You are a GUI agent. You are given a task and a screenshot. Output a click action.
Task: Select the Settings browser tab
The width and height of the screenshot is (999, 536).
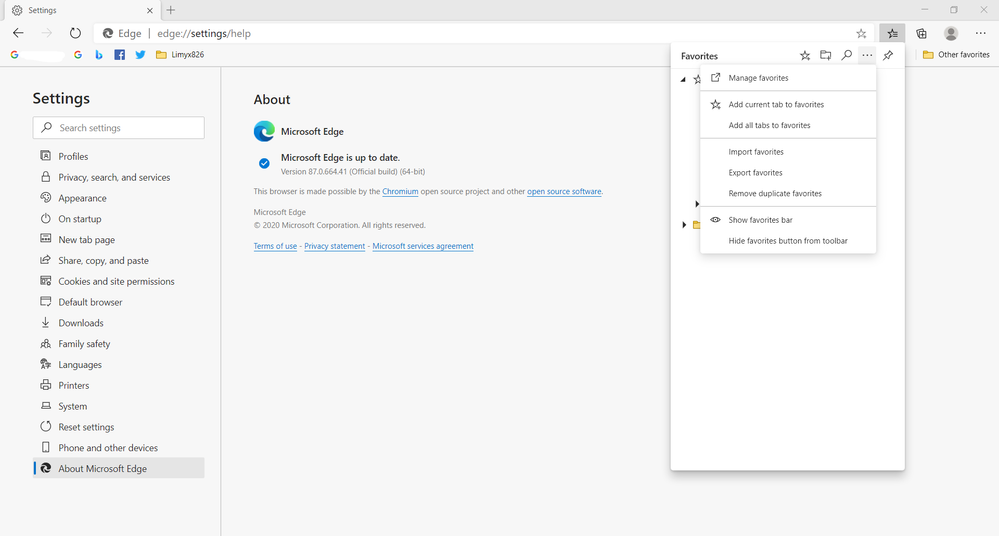(x=82, y=11)
